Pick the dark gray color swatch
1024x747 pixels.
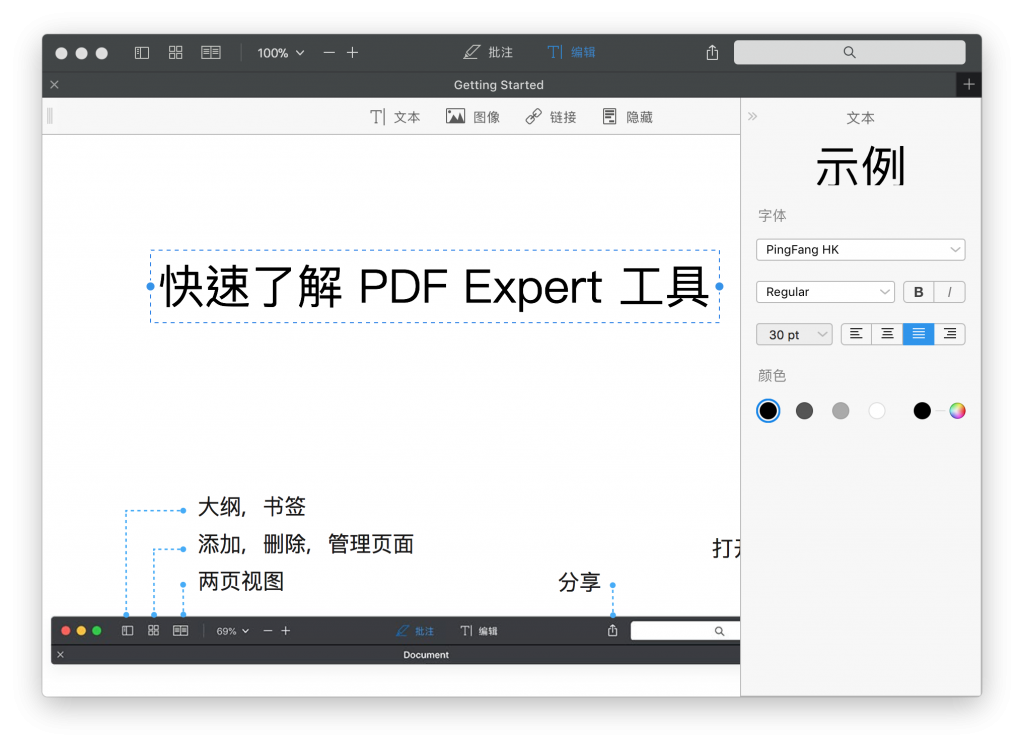(x=805, y=411)
